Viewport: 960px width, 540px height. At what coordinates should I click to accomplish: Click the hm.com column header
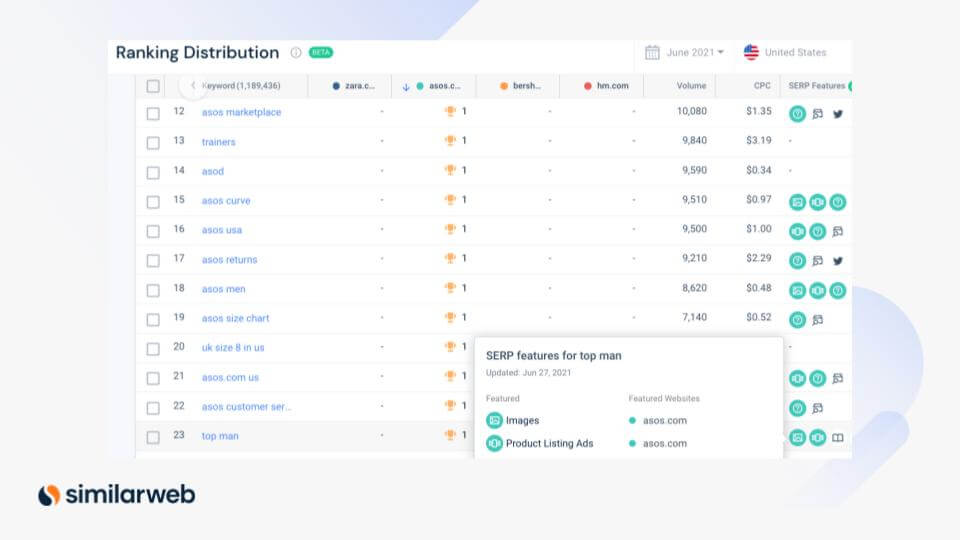pyautogui.click(x=607, y=86)
